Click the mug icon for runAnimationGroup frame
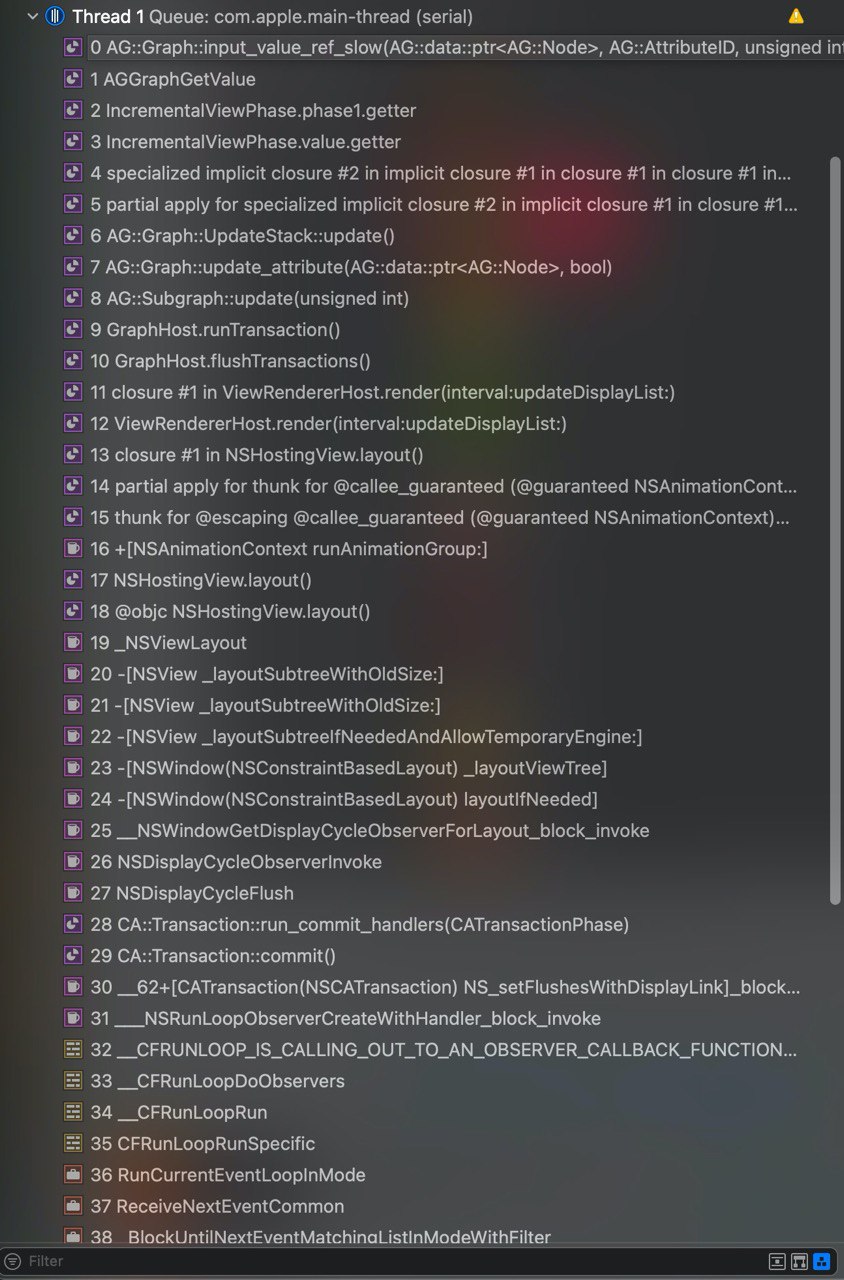 (x=72, y=549)
